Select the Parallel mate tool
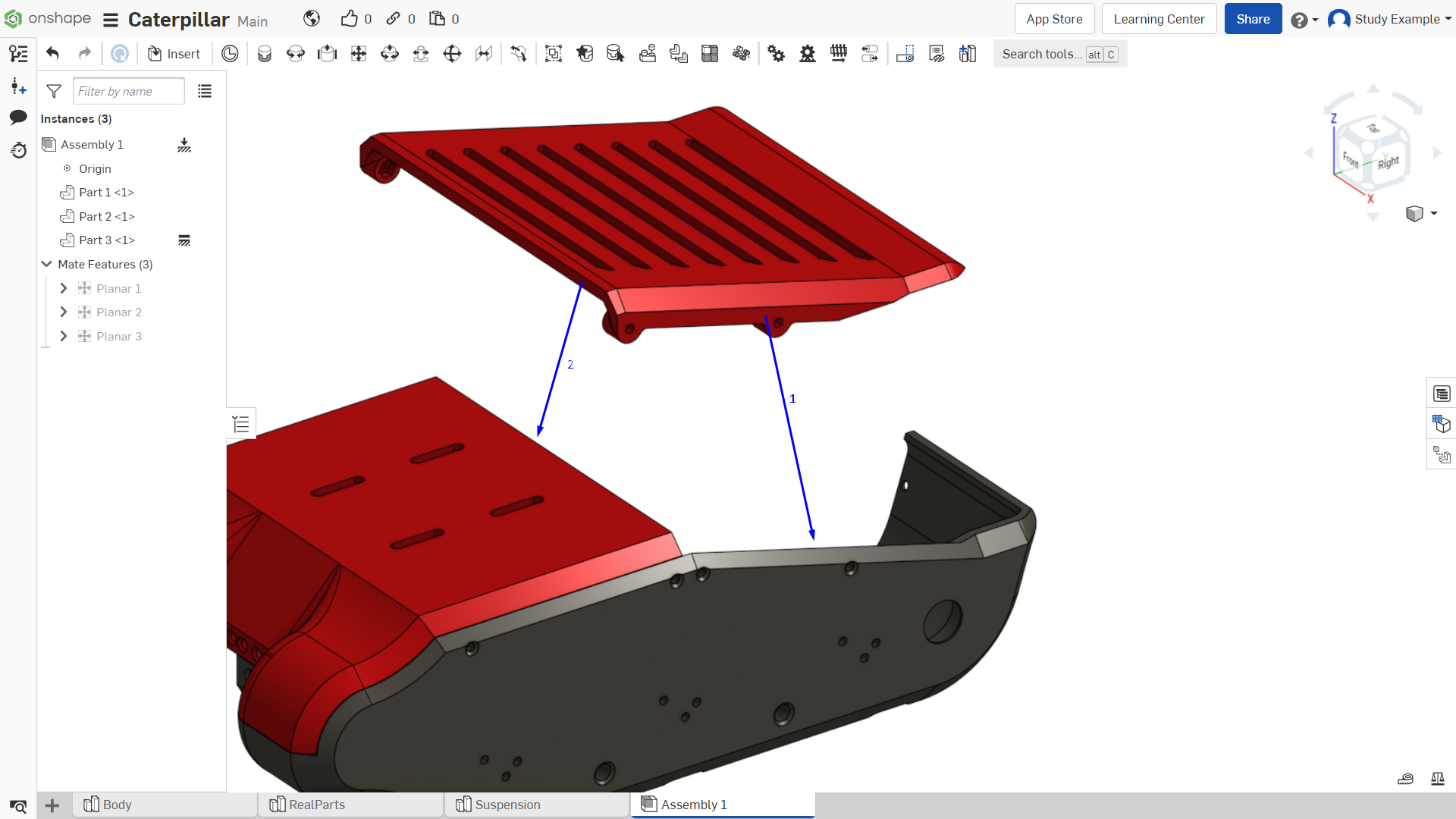Screen dimensions: 1456x819 (x=484, y=53)
